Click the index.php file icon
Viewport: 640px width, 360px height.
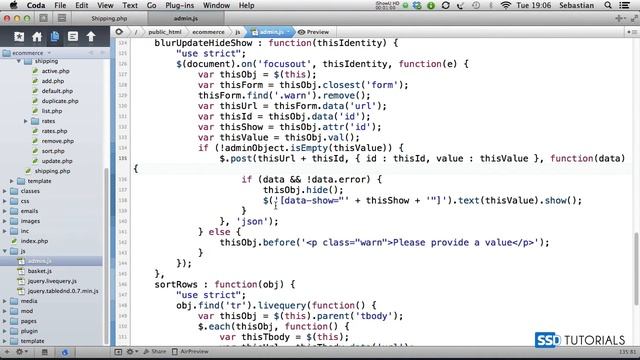[x=15, y=241]
